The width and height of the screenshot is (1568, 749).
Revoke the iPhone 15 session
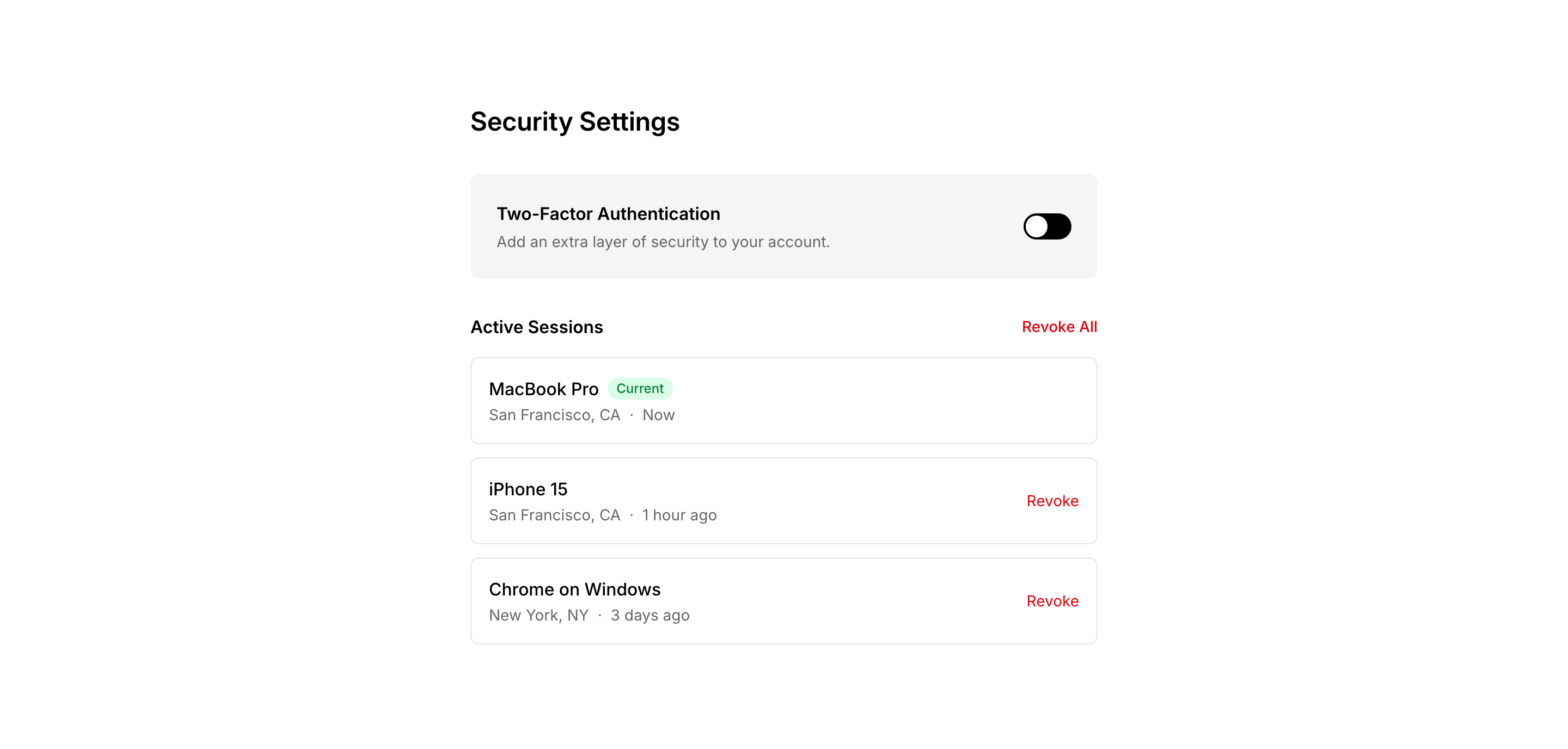[x=1052, y=501]
